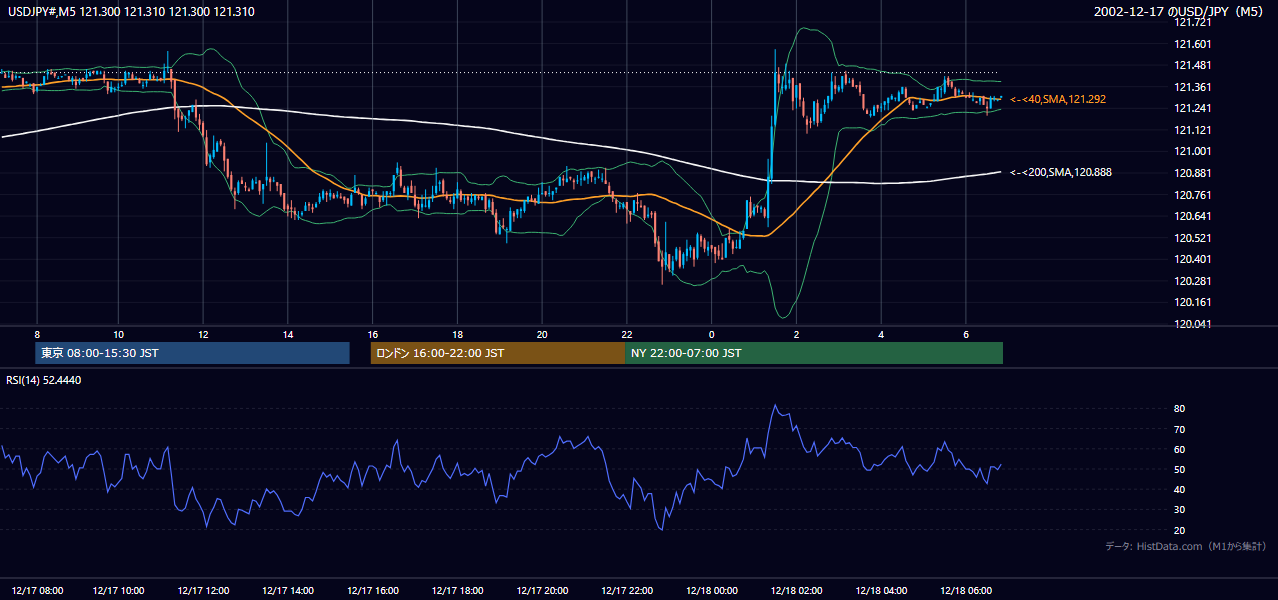Click RSI scale value 80
1278x600 pixels.
[1179, 409]
